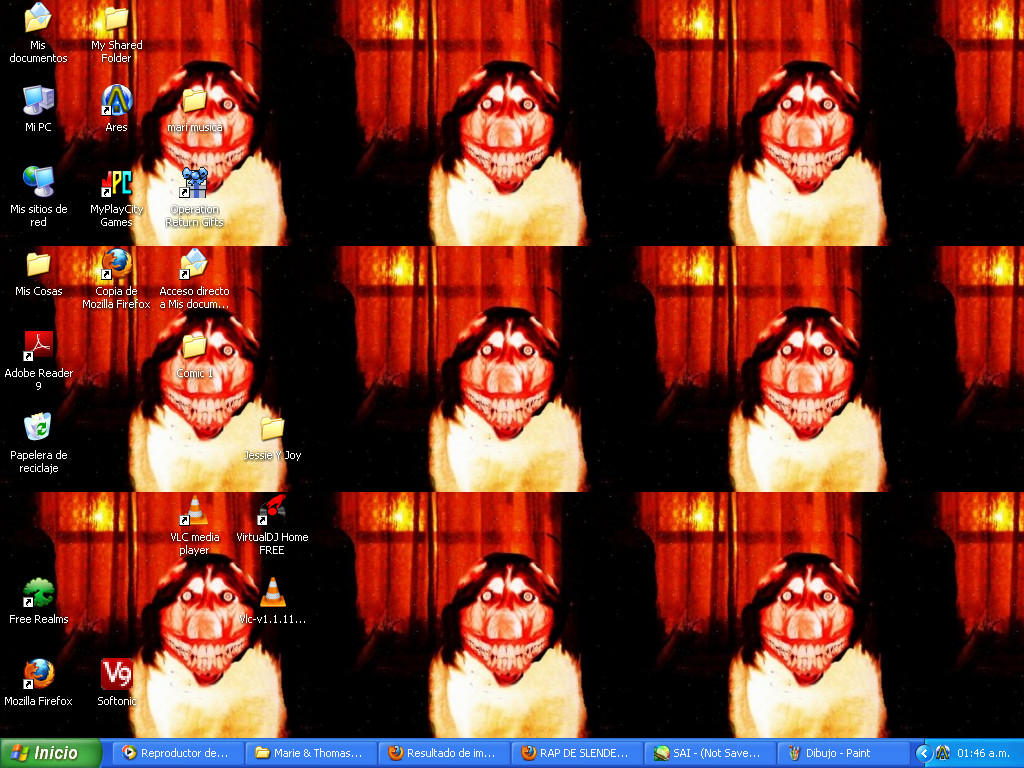Switch to Marie & Thomas folder window
Image resolution: width=1024 pixels, height=768 pixels.
[x=312, y=753]
